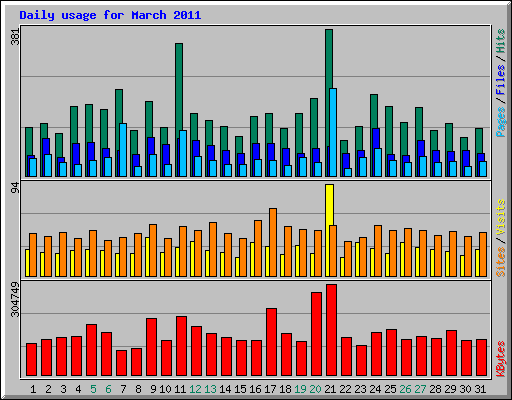
Task: Click weekend day label 27
Action: coord(420,389)
